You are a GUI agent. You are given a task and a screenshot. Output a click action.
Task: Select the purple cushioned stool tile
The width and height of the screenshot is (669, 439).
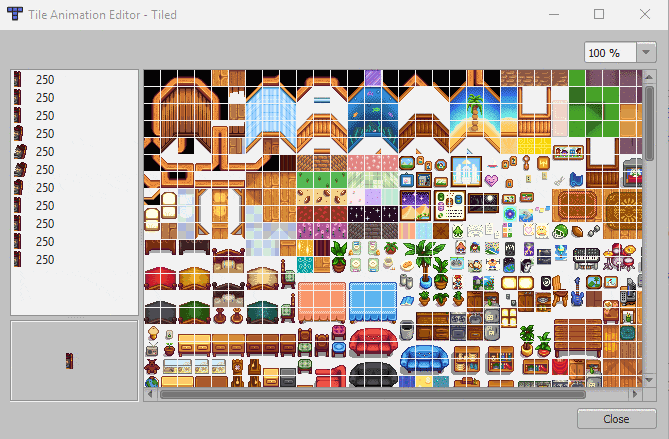tap(339, 332)
